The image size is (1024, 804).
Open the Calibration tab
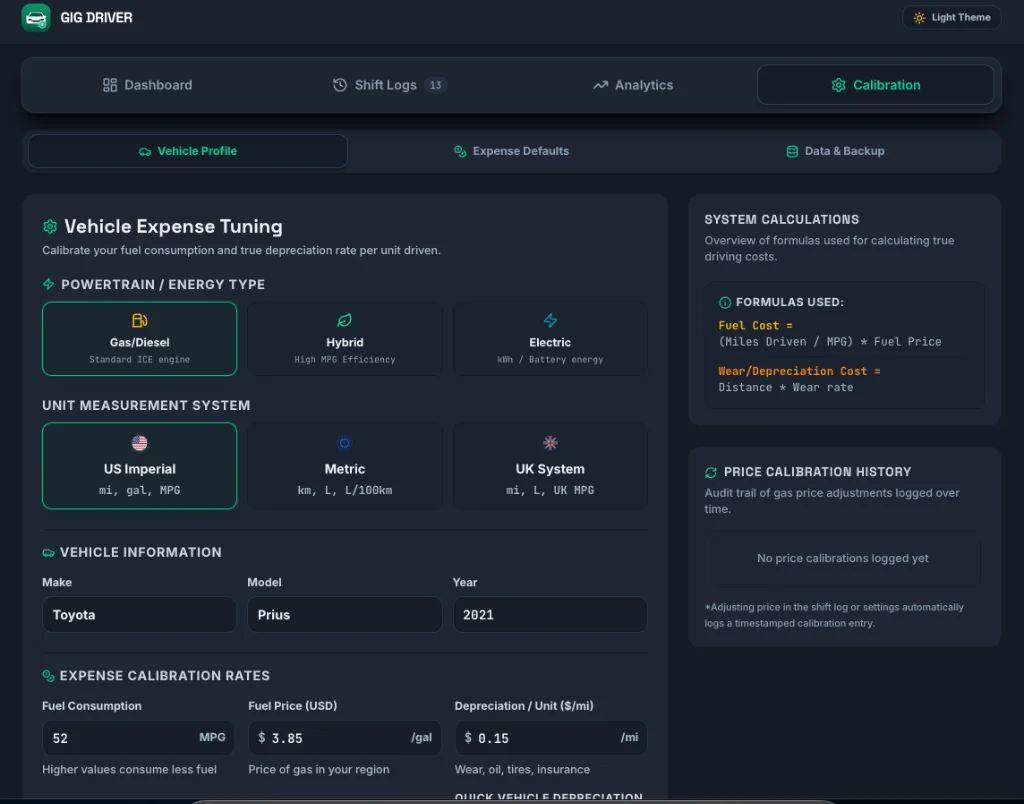[x=876, y=85]
